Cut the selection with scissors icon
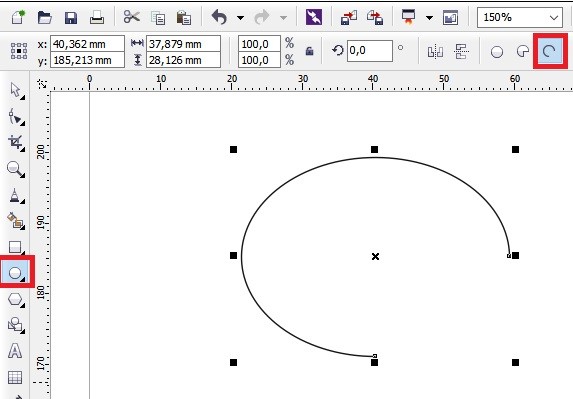Image resolution: width=573 pixels, height=399 pixels. [x=132, y=17]
